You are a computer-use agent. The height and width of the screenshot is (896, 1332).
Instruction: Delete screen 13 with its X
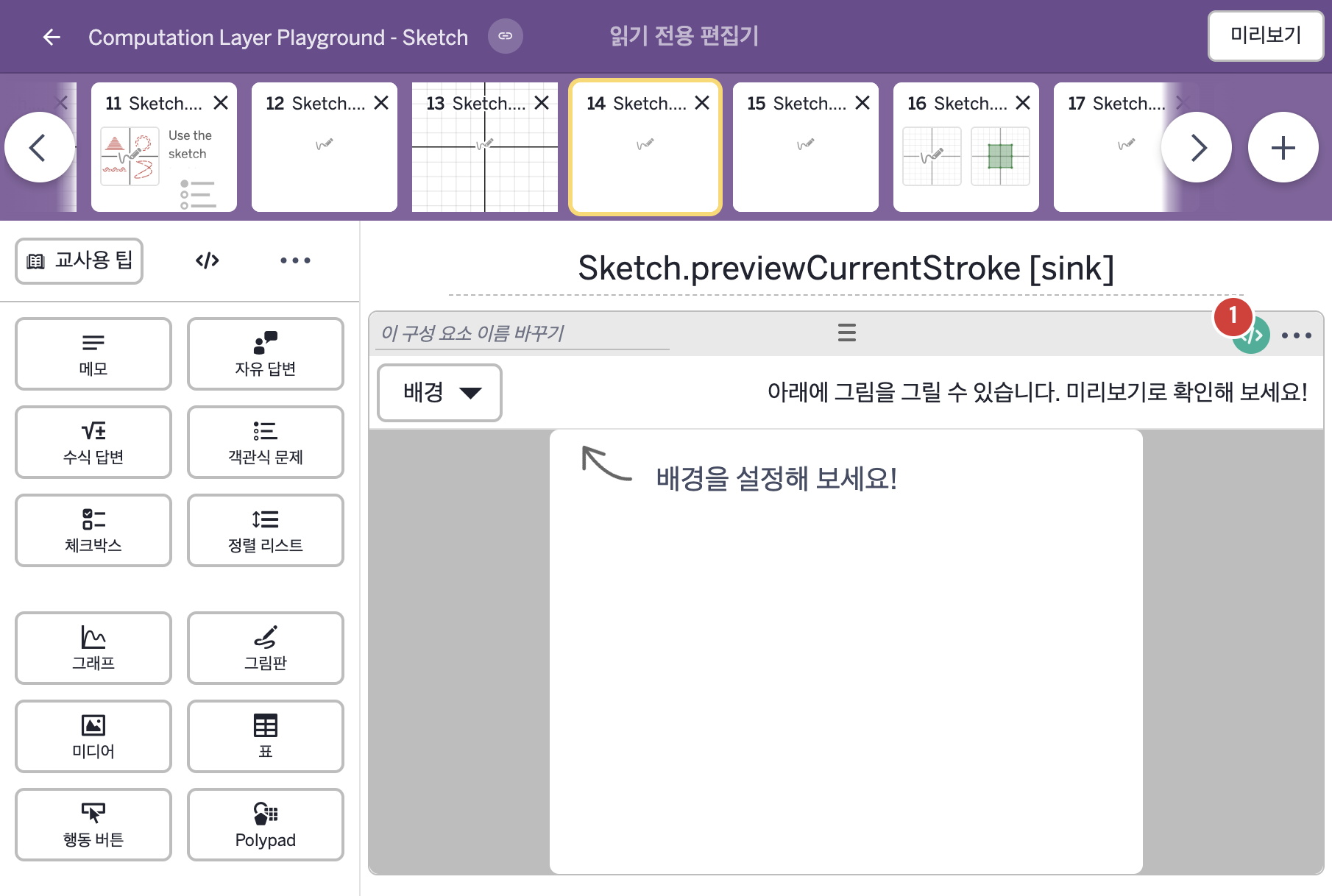(x=542, y=103)
